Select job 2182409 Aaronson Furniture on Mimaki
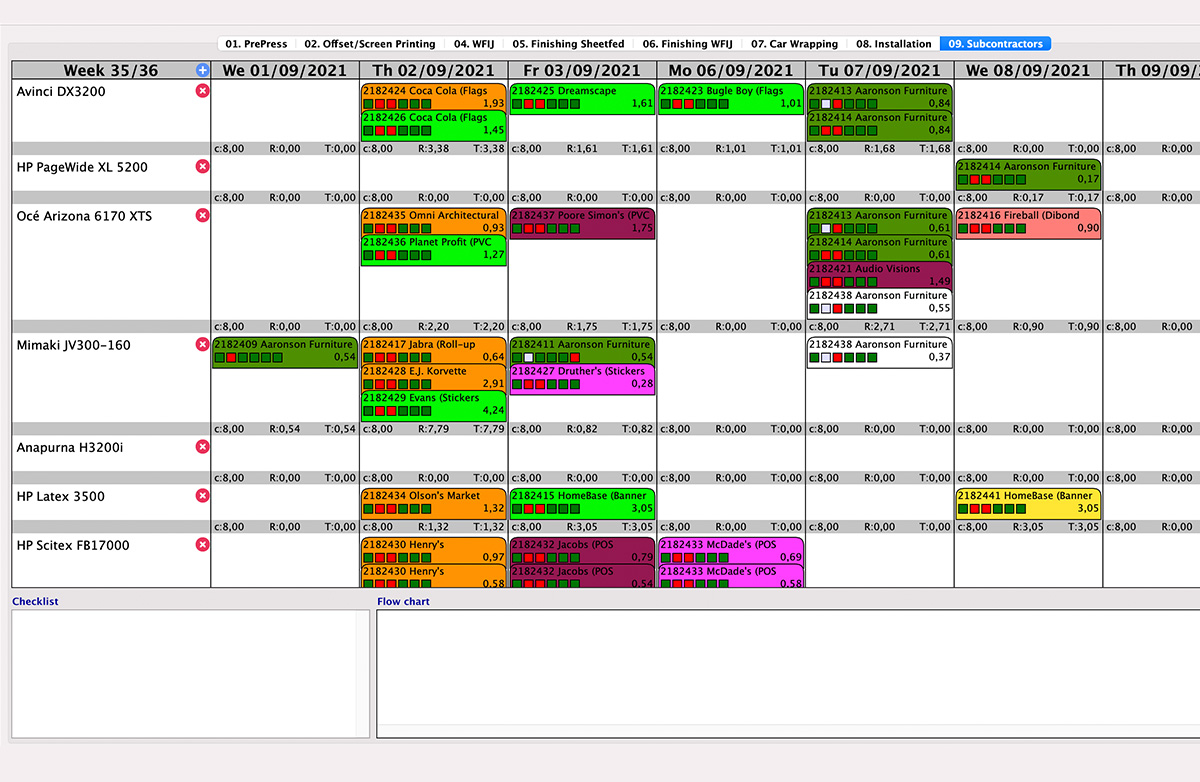This screenshot has height=782, width=1200. pyautogui.click(x=285, y=351)
